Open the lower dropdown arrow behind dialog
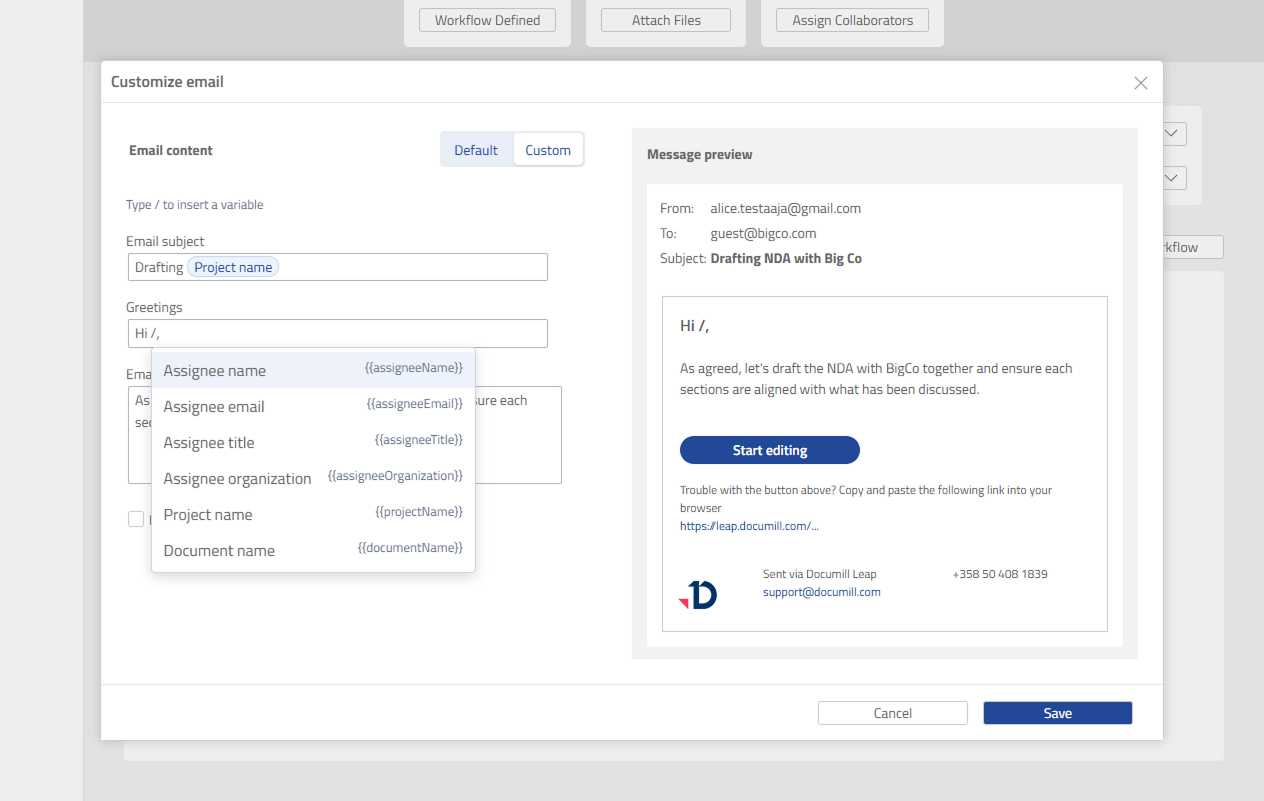 1174,177
